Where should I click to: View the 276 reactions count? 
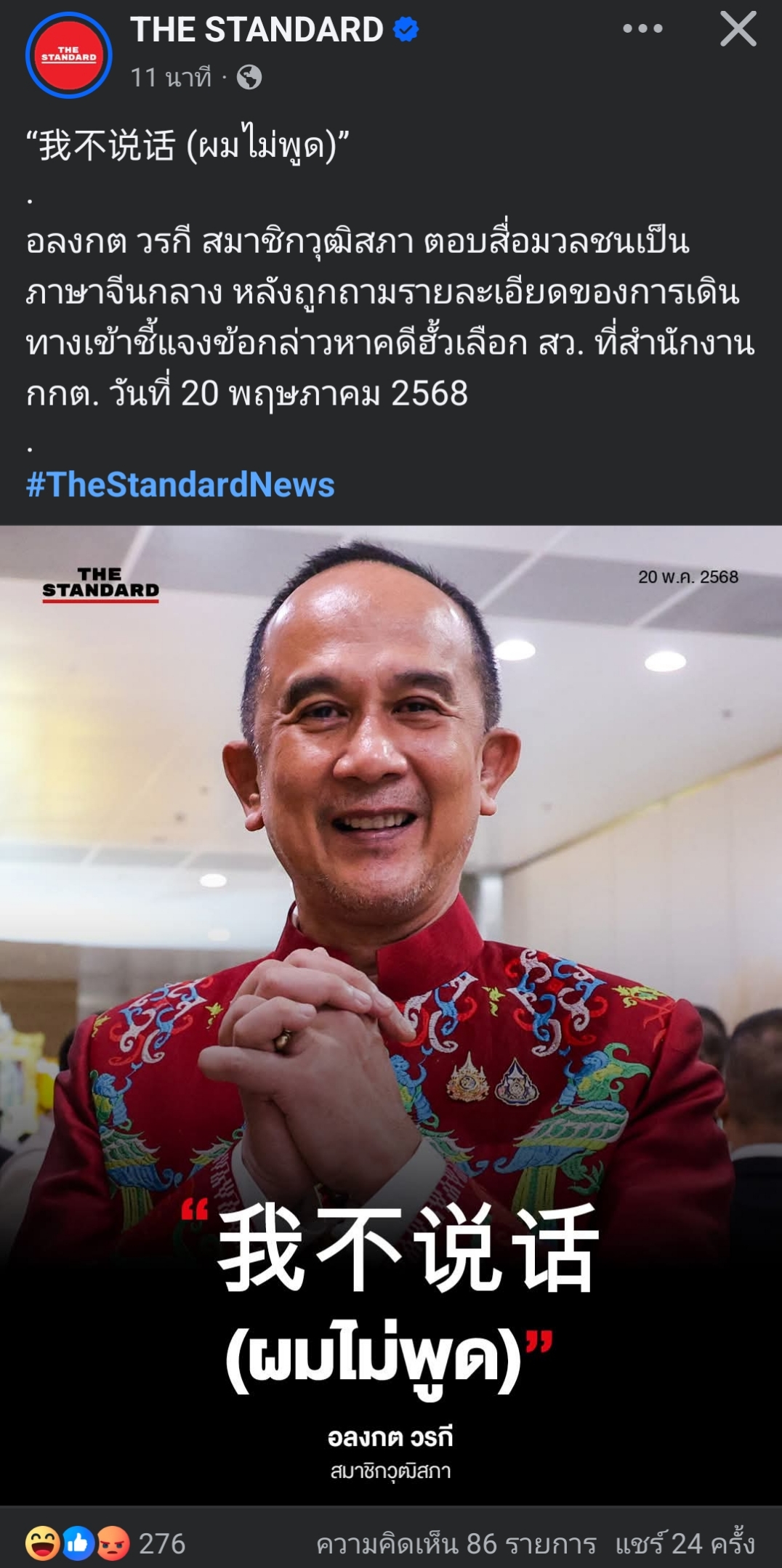click(x=162, y=1543)
